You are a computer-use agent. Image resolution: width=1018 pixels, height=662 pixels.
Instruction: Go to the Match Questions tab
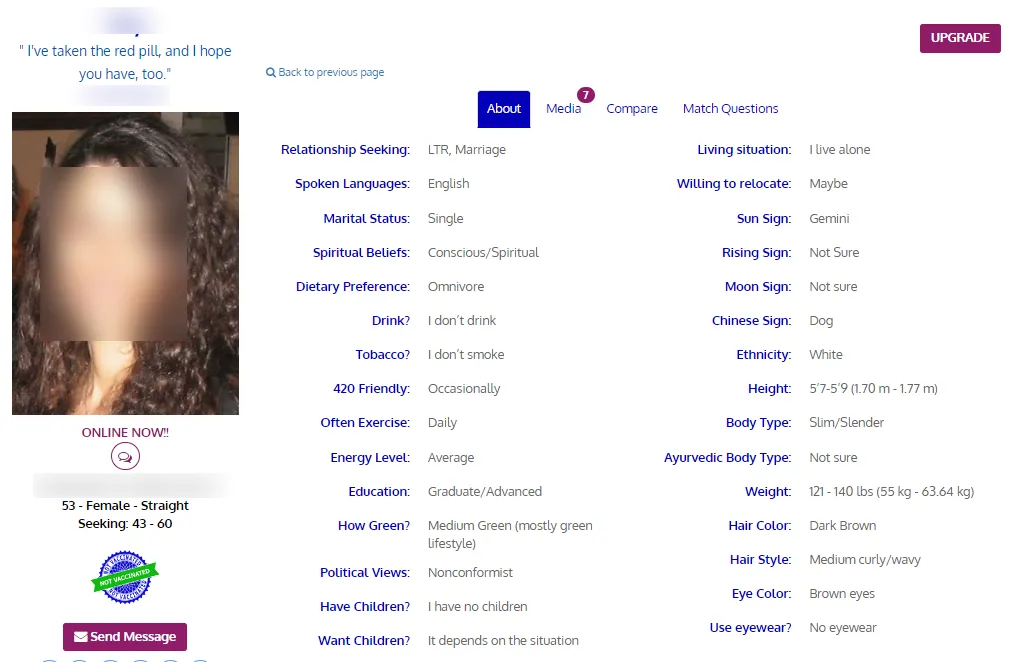click(730, 109)
